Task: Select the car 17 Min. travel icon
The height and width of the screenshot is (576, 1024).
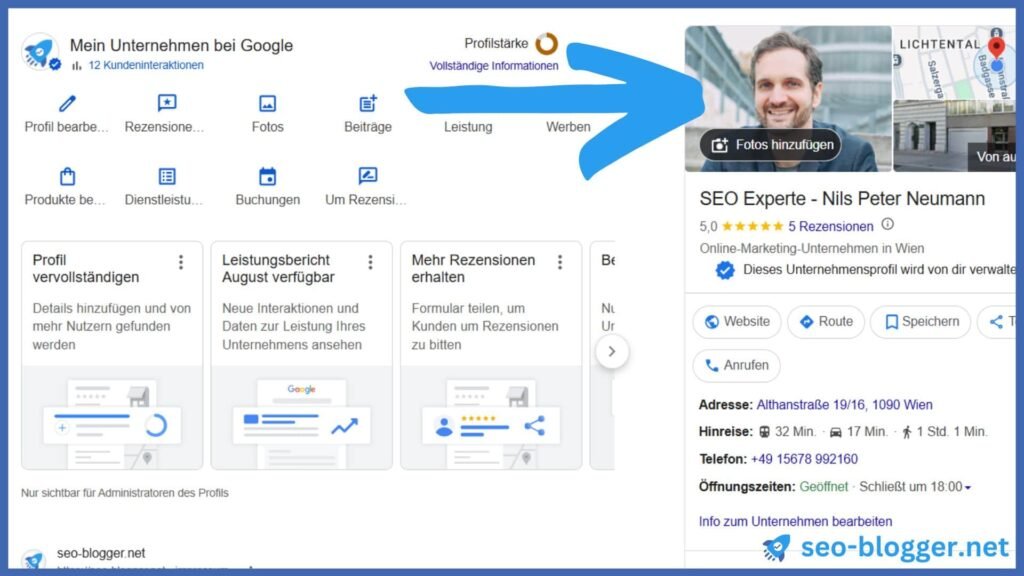Action: pyautogui.click(x=835, y=432)
